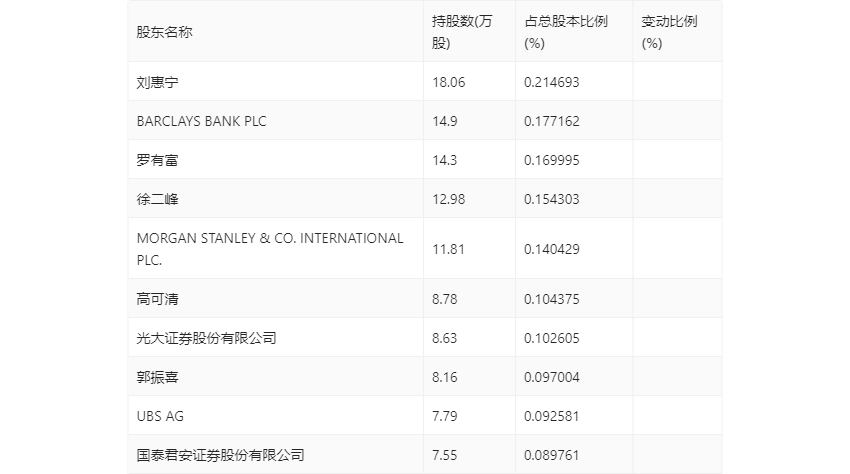This screenshot has width=850, height=474.
Task: Click the percentage 0.154303
Action: [x=551, y=199]
